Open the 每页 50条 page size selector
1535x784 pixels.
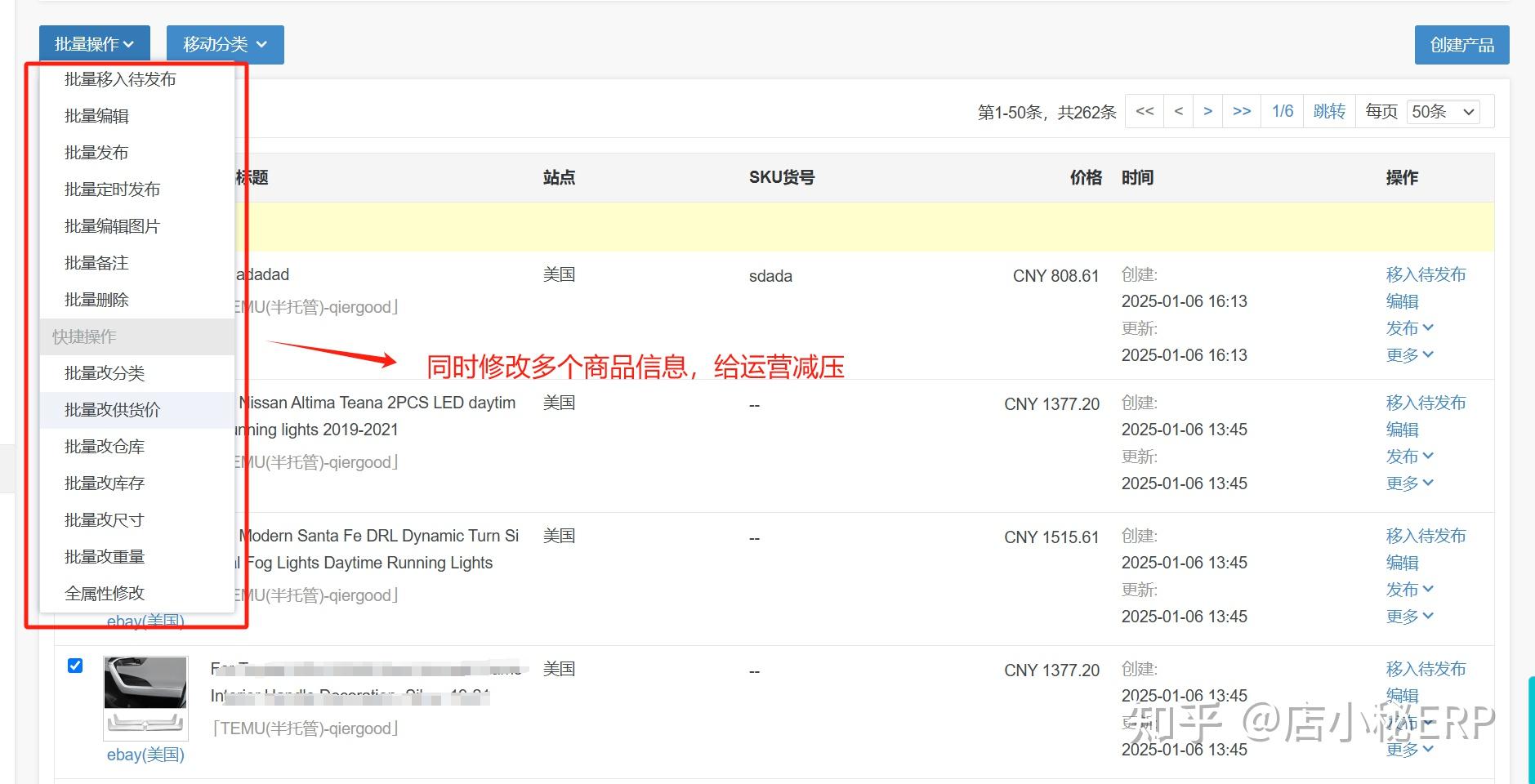[1442, 111]
